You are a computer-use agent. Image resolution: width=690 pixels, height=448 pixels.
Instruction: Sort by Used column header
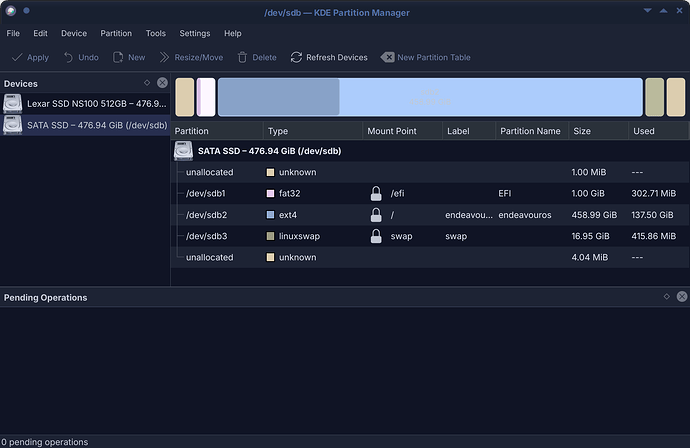pos(658,131)
